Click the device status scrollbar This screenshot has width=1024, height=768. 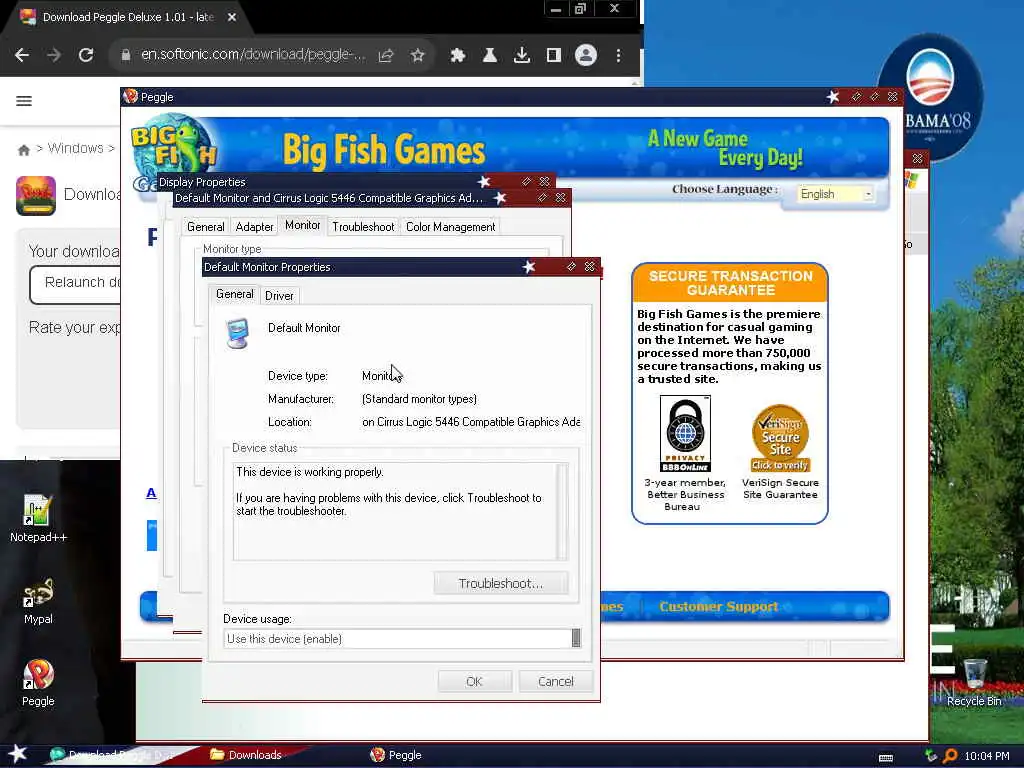point(562,511)
